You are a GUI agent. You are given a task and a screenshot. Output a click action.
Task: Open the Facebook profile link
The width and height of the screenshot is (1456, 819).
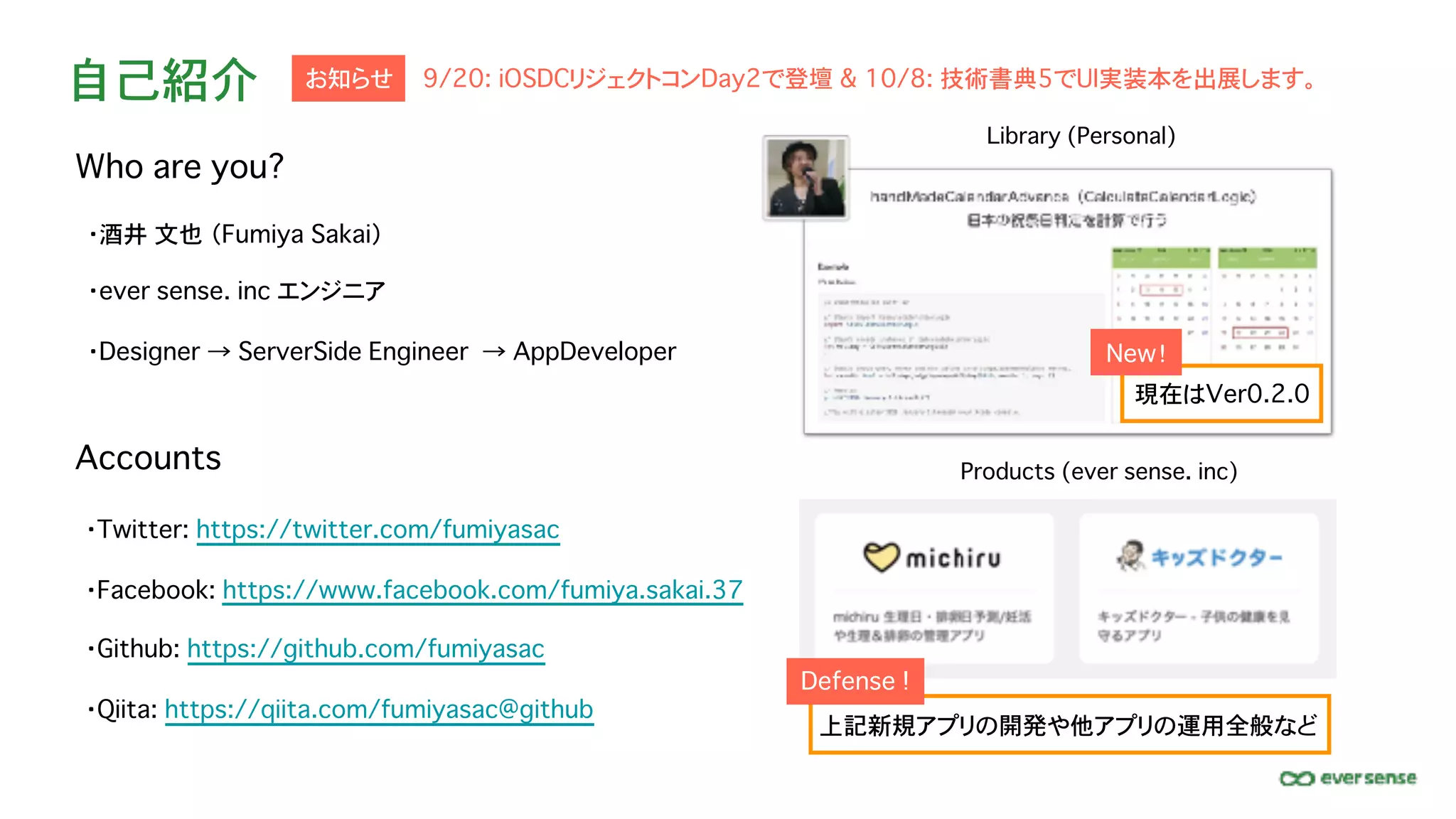(482, 590)
